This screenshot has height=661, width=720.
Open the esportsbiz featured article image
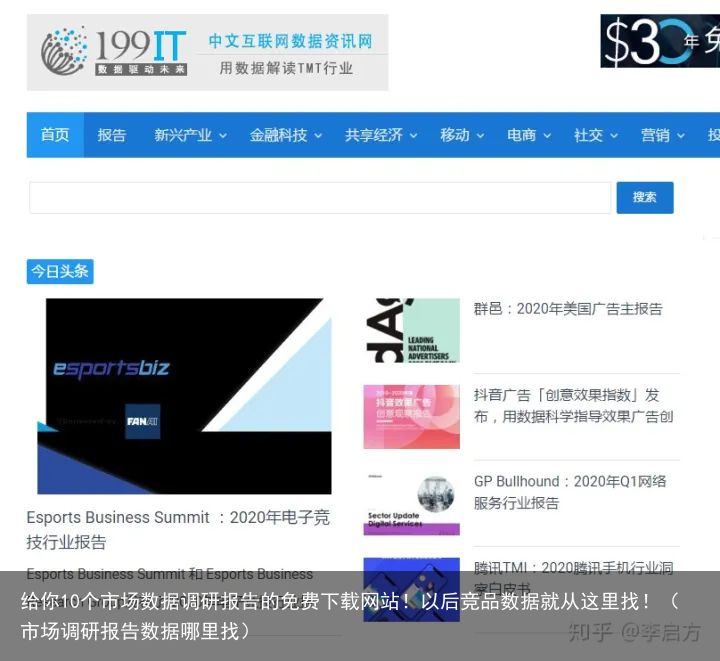pyautogui.click(x=184, y=396)
